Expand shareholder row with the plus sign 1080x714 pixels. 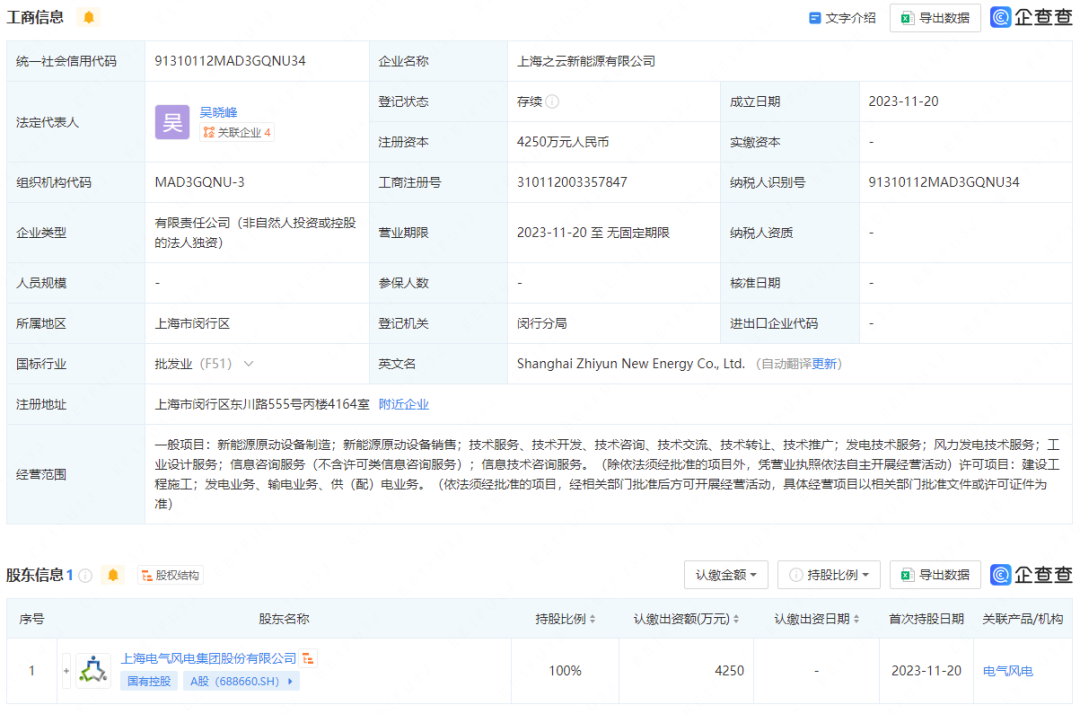point(67,671)
